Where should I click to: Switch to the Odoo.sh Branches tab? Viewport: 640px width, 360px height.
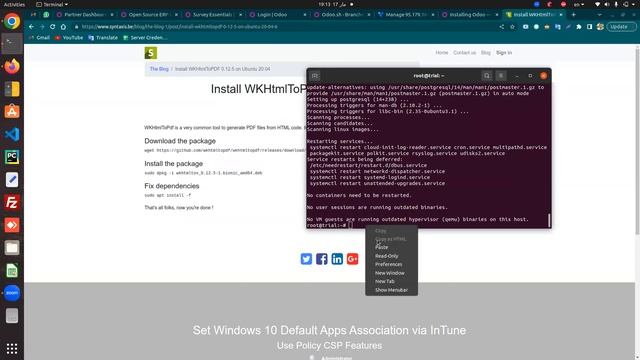tap(341, 14)
